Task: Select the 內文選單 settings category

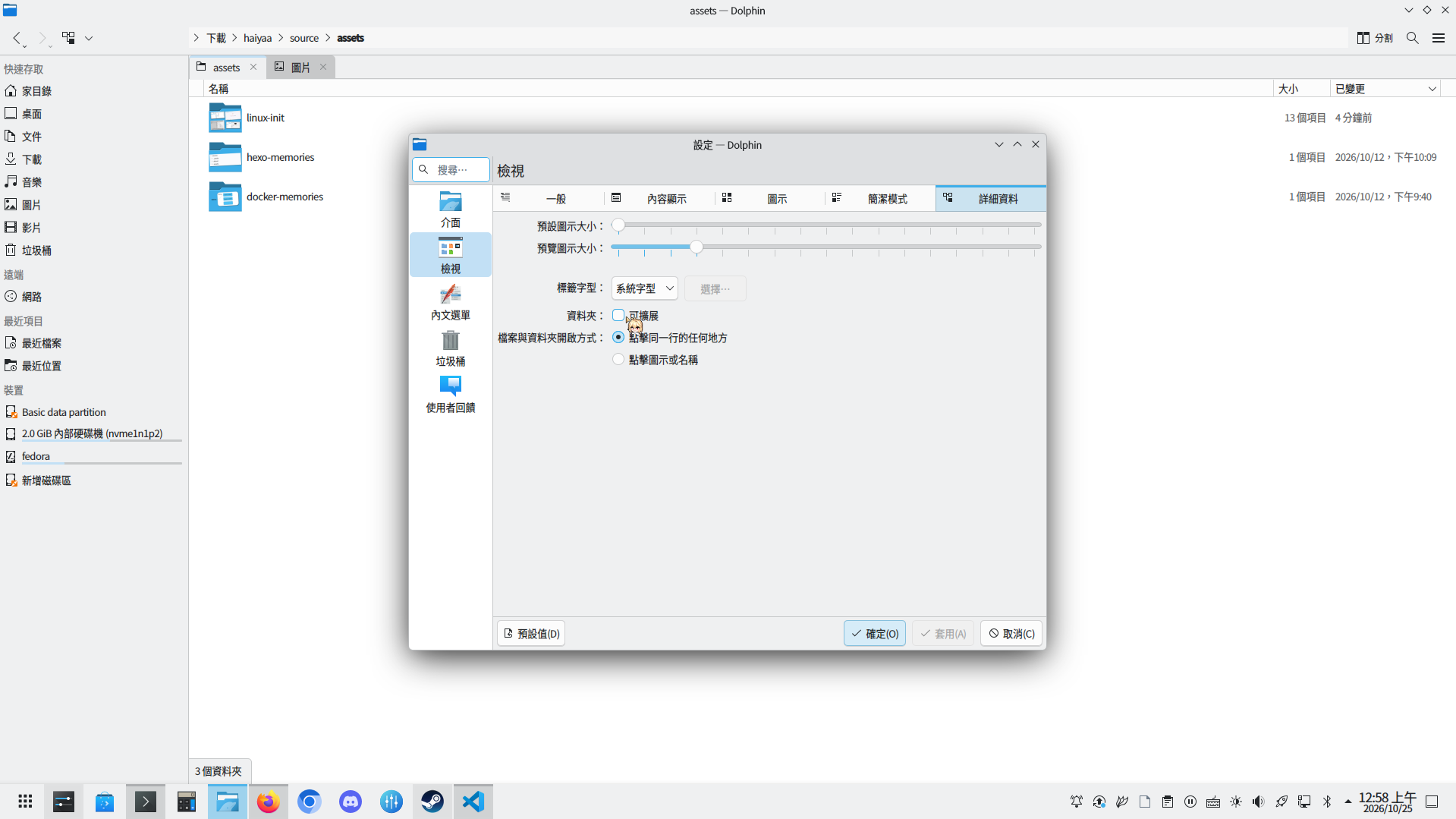Action: pos(451,301)
